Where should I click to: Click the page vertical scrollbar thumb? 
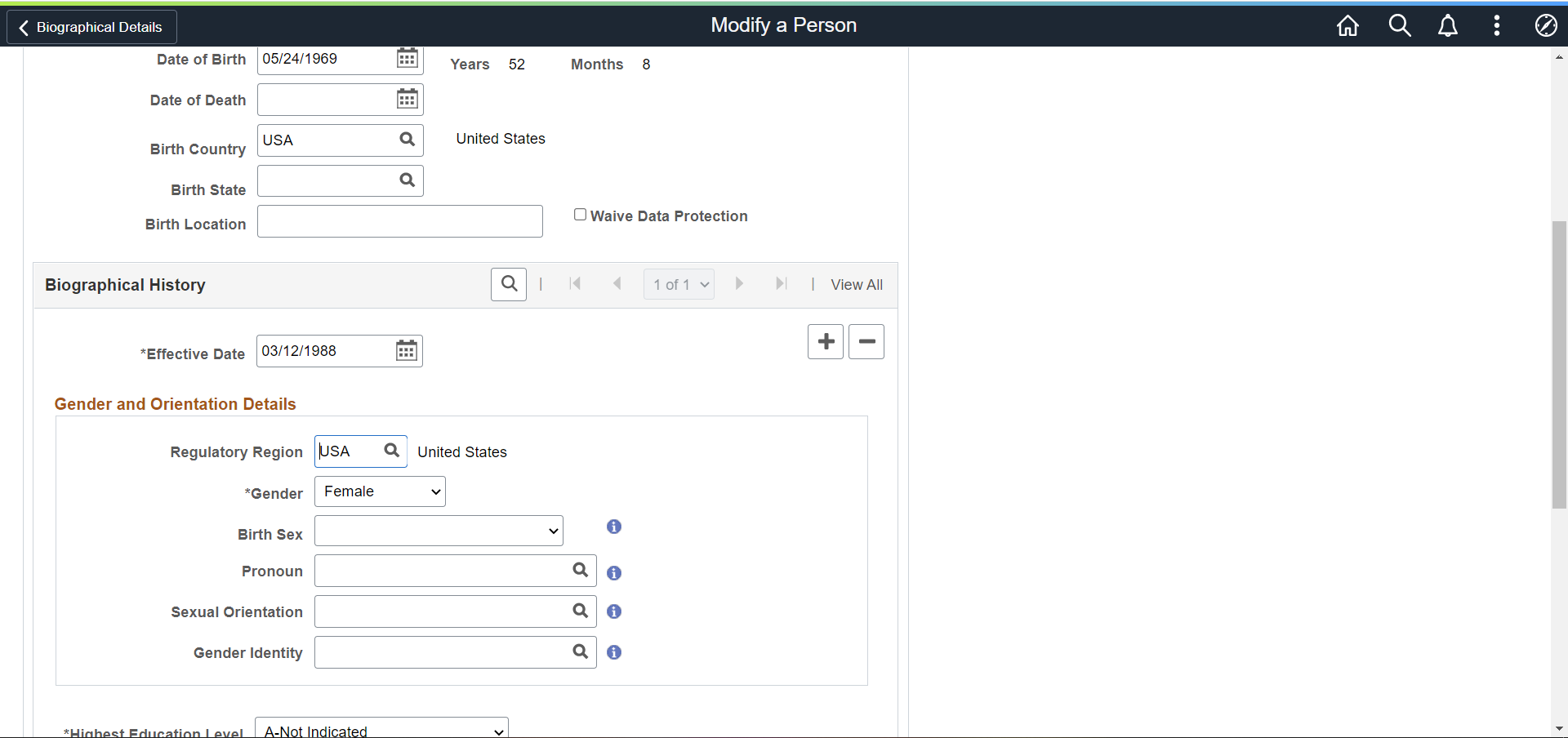(1559, 364)
